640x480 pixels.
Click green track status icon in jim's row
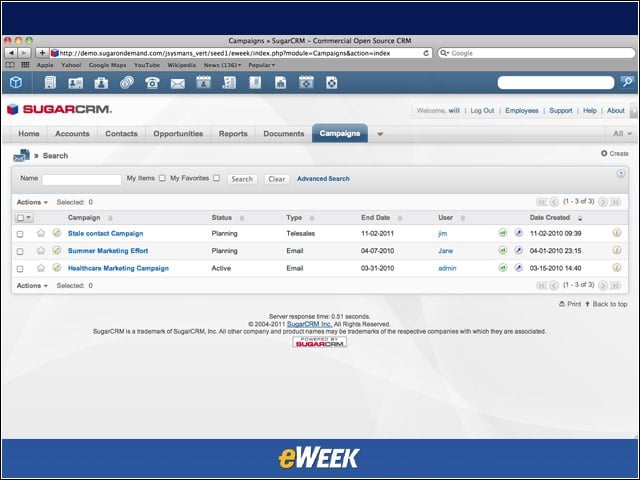(503, 233)
